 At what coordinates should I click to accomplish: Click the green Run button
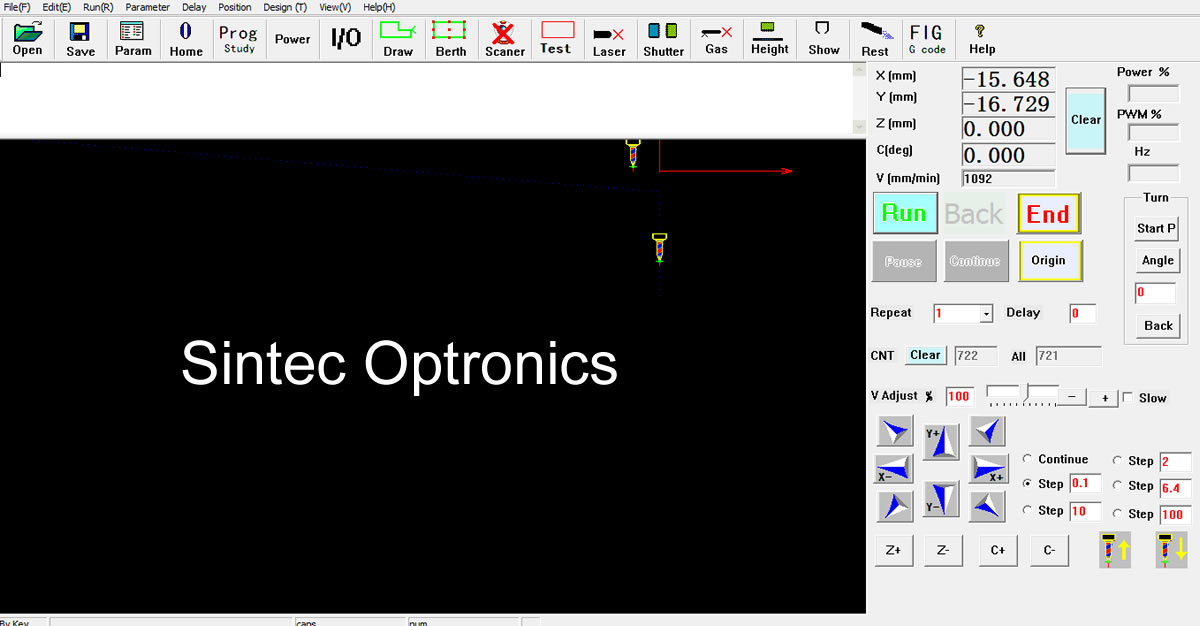[904, 213]
